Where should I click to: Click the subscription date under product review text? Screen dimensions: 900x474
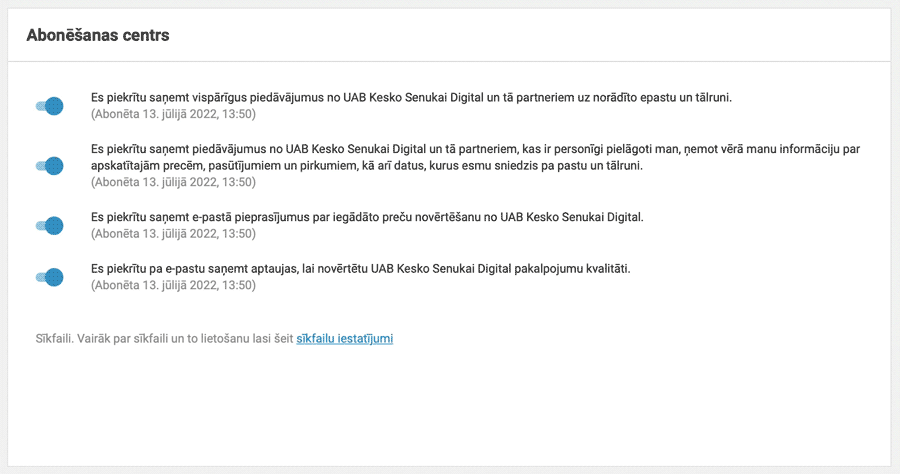(x=173, y=234)
